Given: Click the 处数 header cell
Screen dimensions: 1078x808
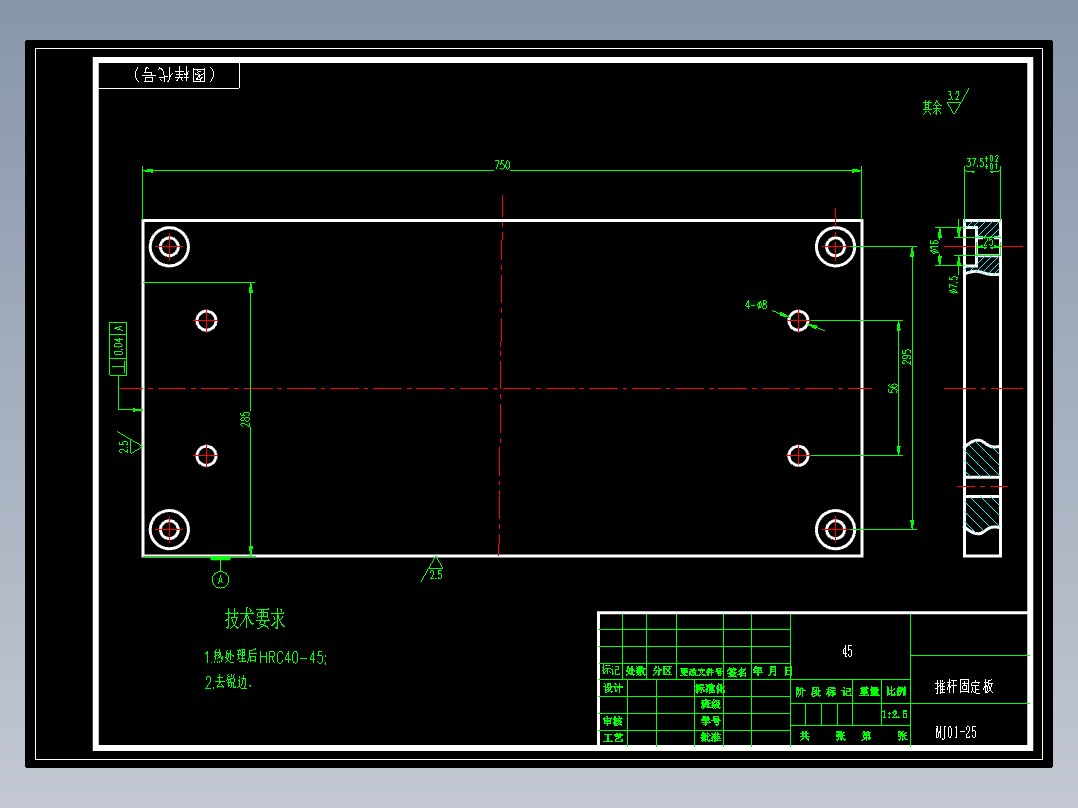Looking at the screenshot, I should click(635, 670).
